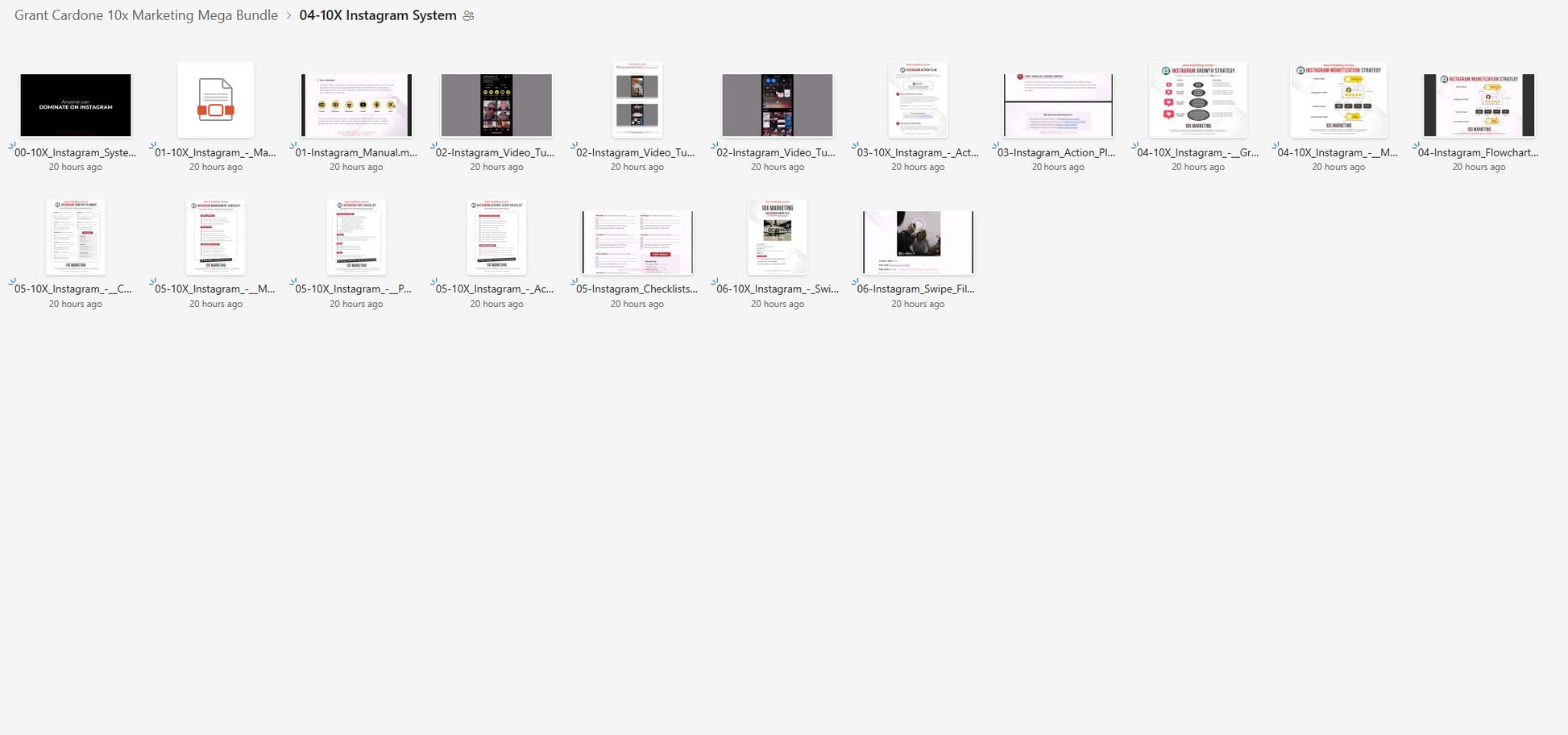The height and width of the screenshot is (735, 1568).
Task: Click the 06-Instagram_Swipe_Fil file name
Action: pos(916,289)
